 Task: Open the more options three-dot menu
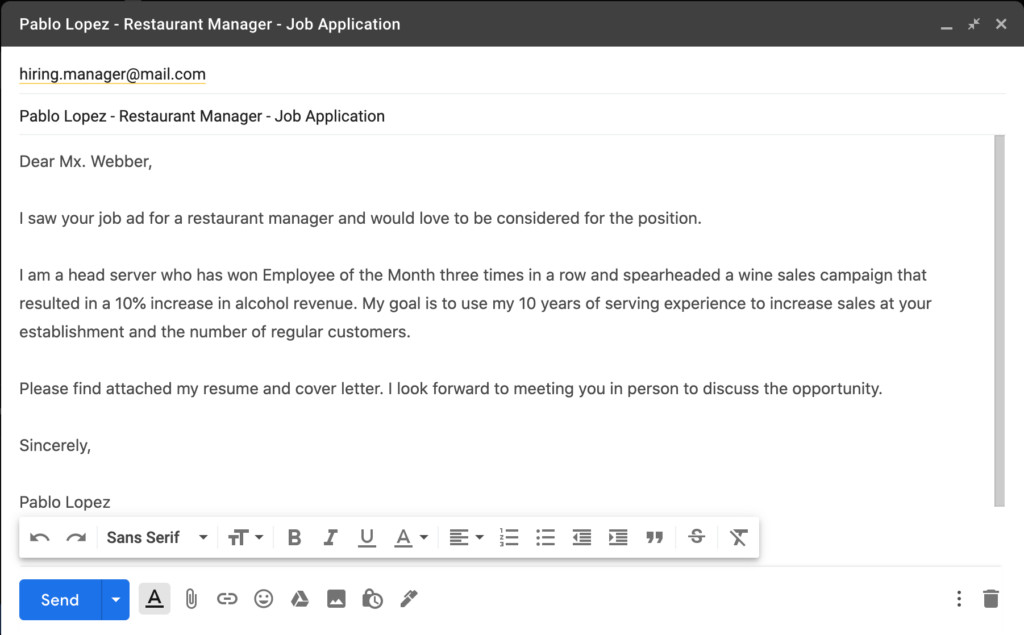[x=958, y=598]
